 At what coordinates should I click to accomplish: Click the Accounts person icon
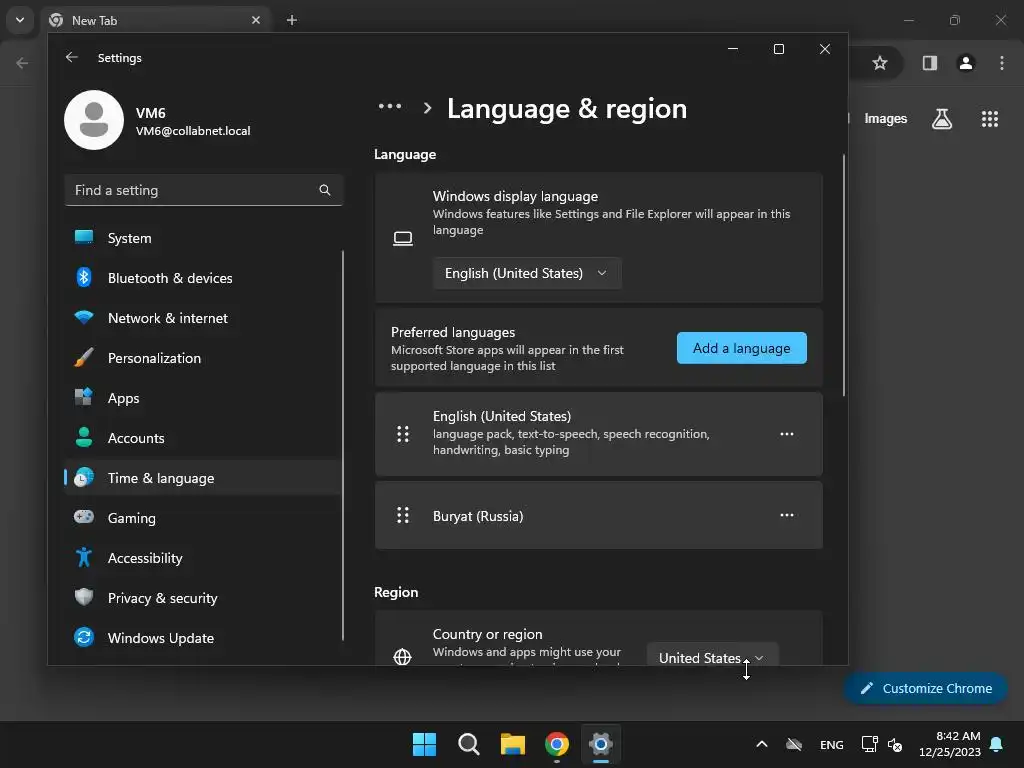coord(84,437)
